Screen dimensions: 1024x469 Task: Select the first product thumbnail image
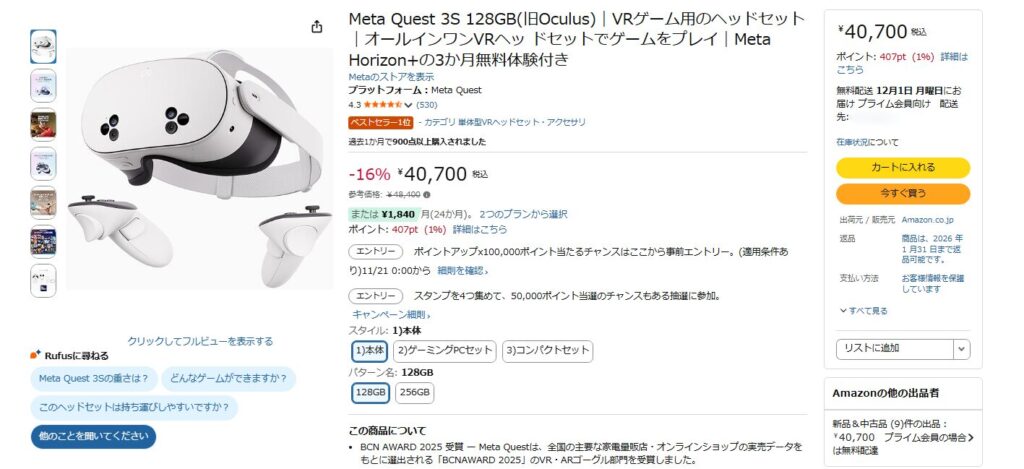(x=44, y=46)
